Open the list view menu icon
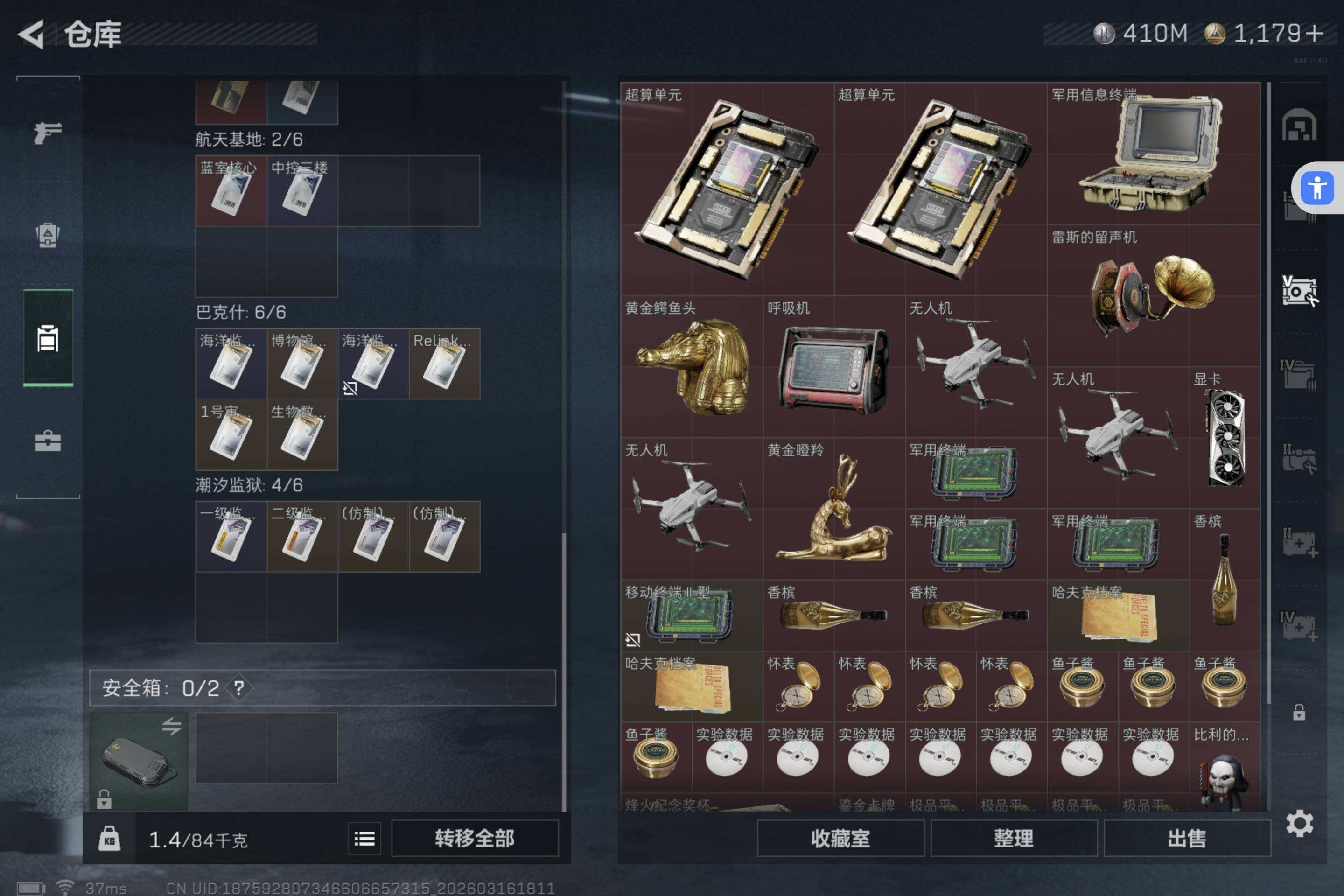The height and width of the screenshot is (896, 1344). click(x=364, y=838)
